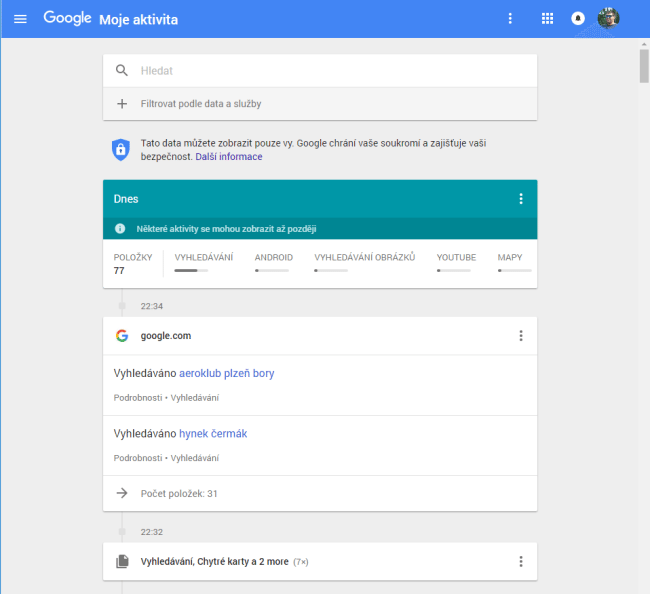Click plus icon for filter

[x=122, y=104]
